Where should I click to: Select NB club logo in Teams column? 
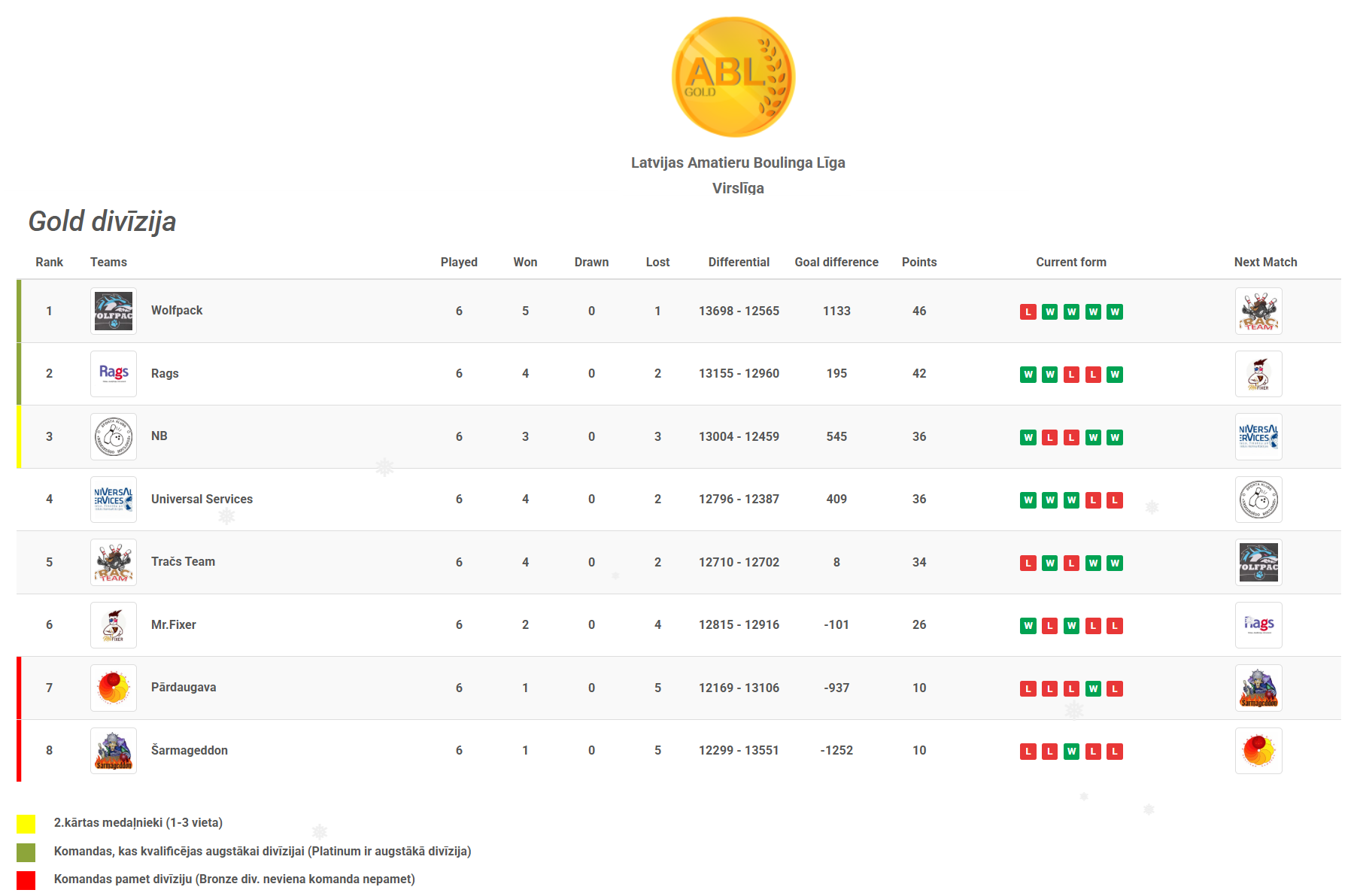[114, 436]
